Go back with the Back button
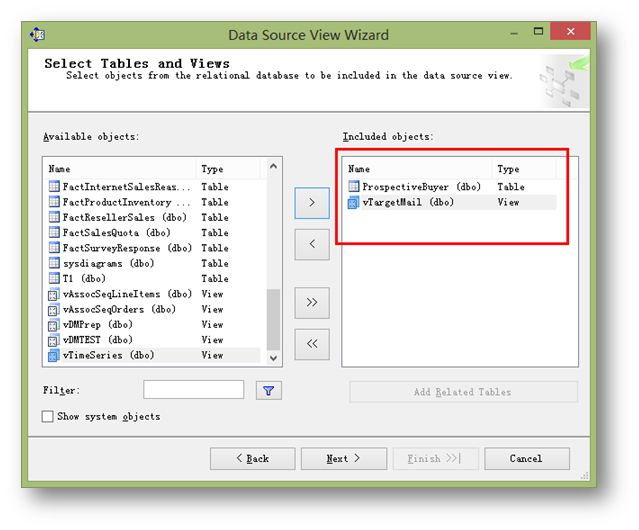Screen dimensions: 639x530 point(253,459)
